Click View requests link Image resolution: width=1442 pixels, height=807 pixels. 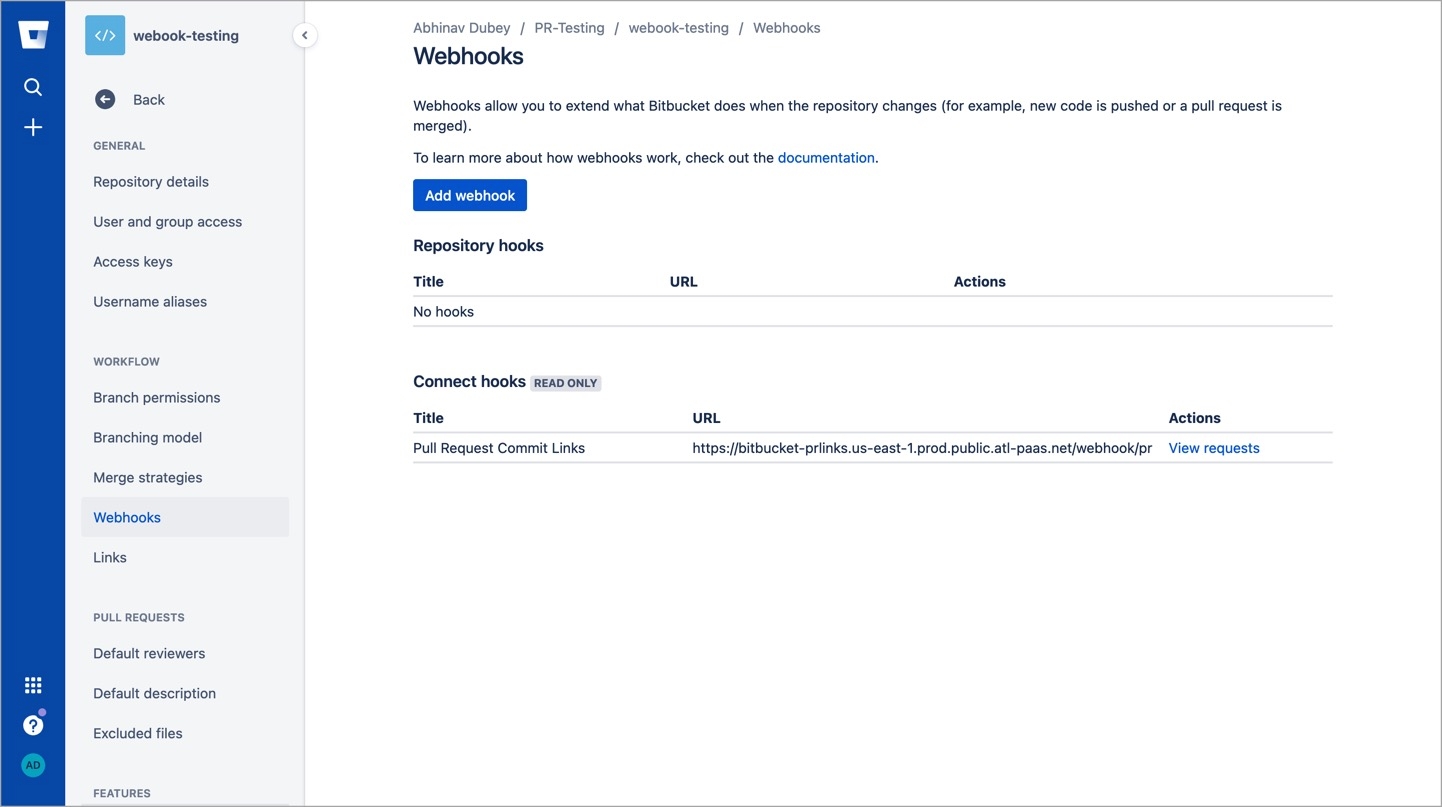(x=1214, y=448)
